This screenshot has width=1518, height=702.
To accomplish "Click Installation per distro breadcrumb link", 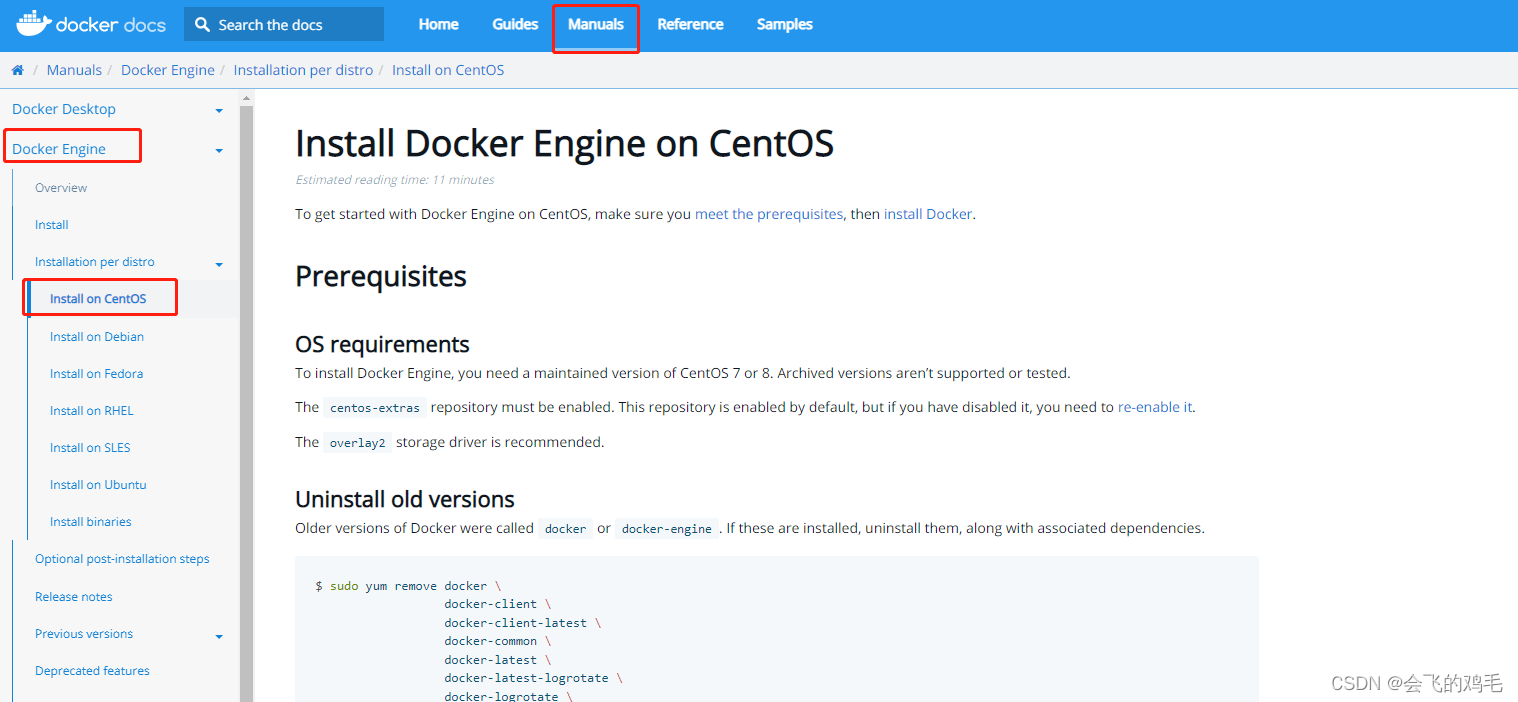I will (x=303, y=70).
